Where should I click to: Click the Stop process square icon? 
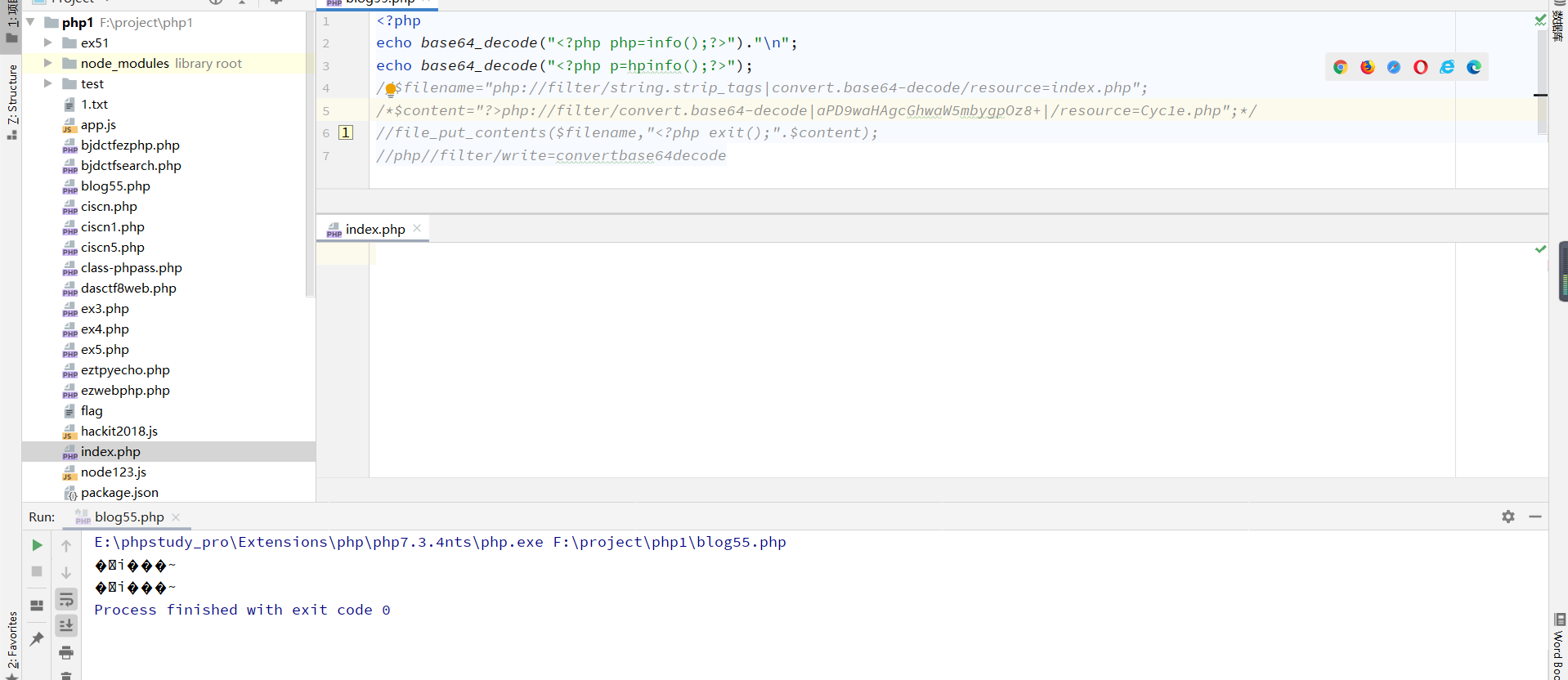(x=37, y=571)
